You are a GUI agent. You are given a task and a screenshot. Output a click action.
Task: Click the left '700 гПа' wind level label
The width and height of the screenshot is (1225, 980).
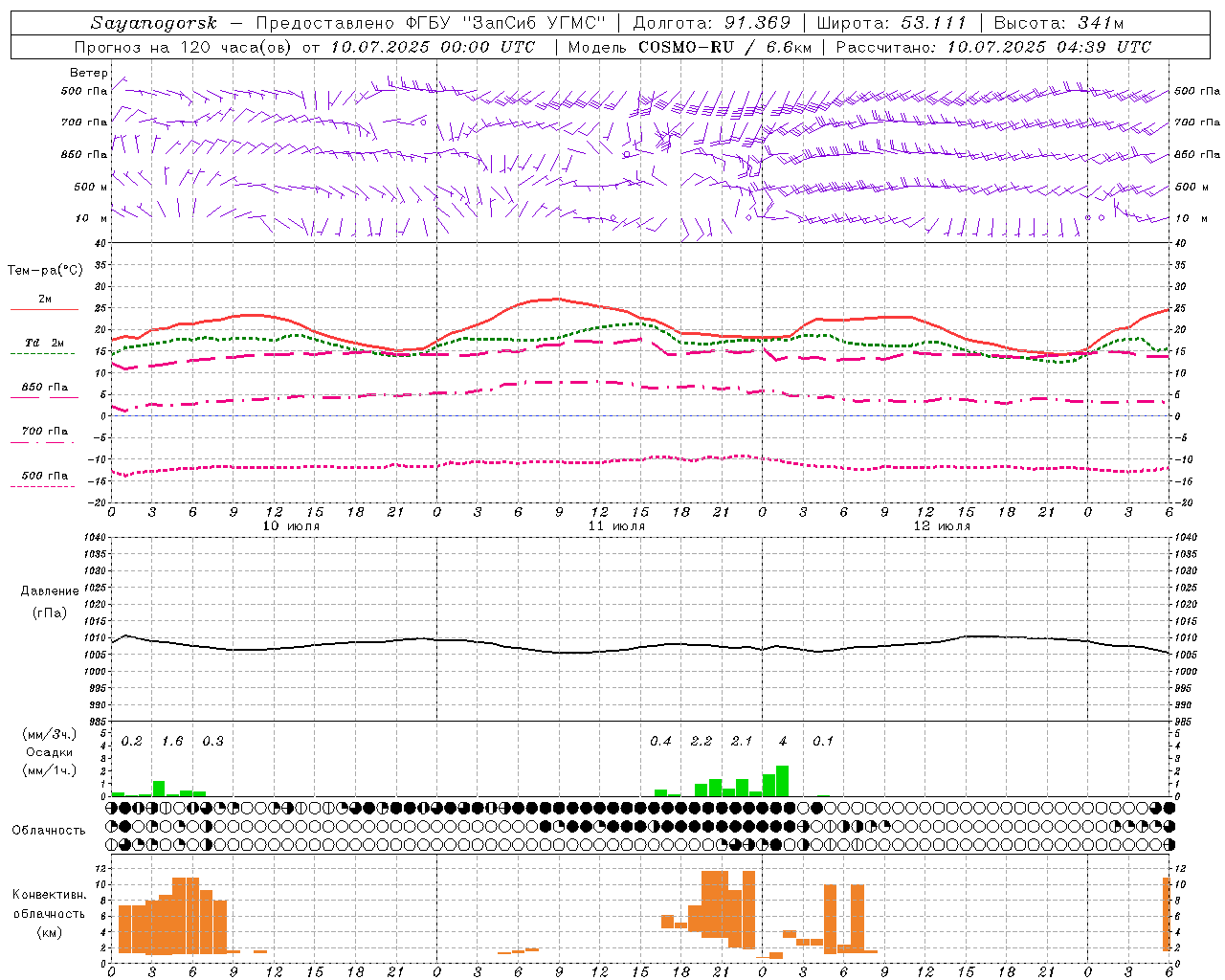pyautogui.click(x=84, y=122)
